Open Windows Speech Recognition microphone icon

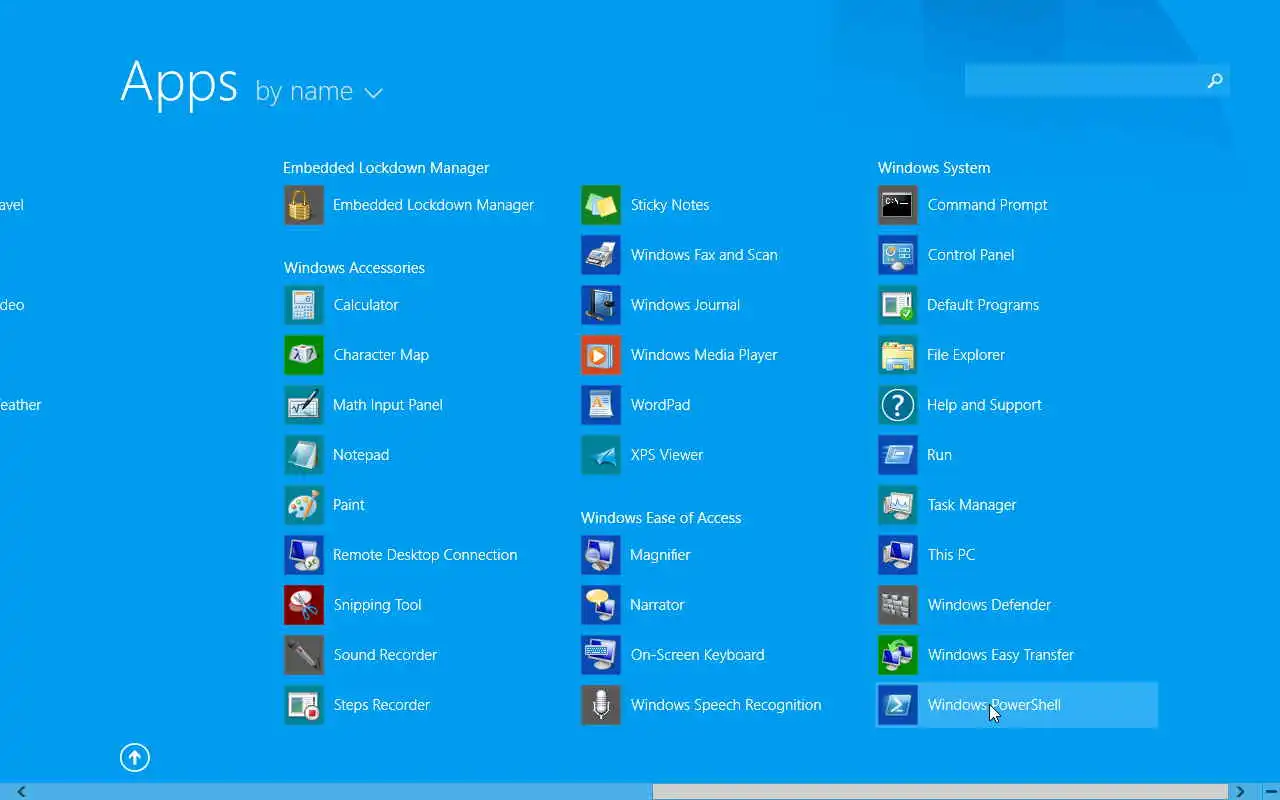[601, 705]
